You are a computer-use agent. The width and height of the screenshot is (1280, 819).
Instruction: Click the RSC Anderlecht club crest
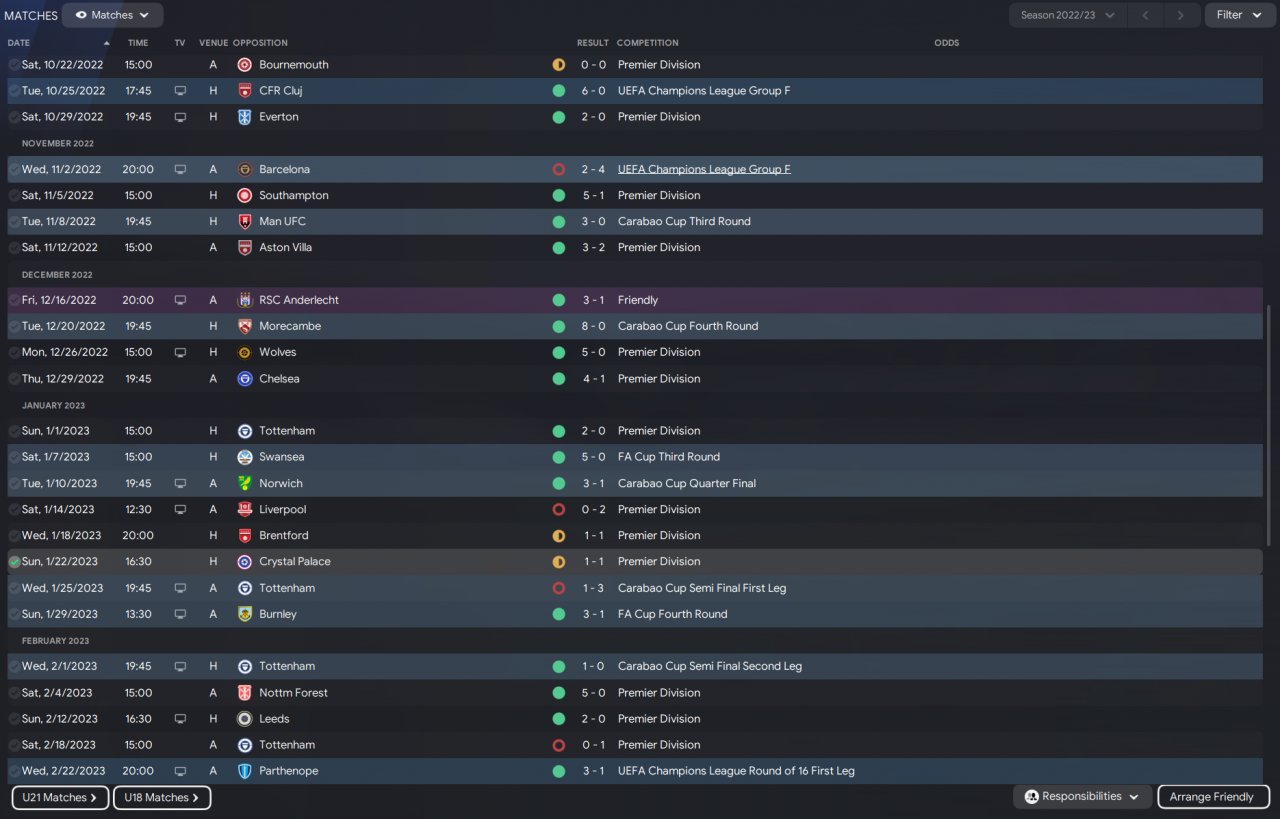[x=244, y=300]
